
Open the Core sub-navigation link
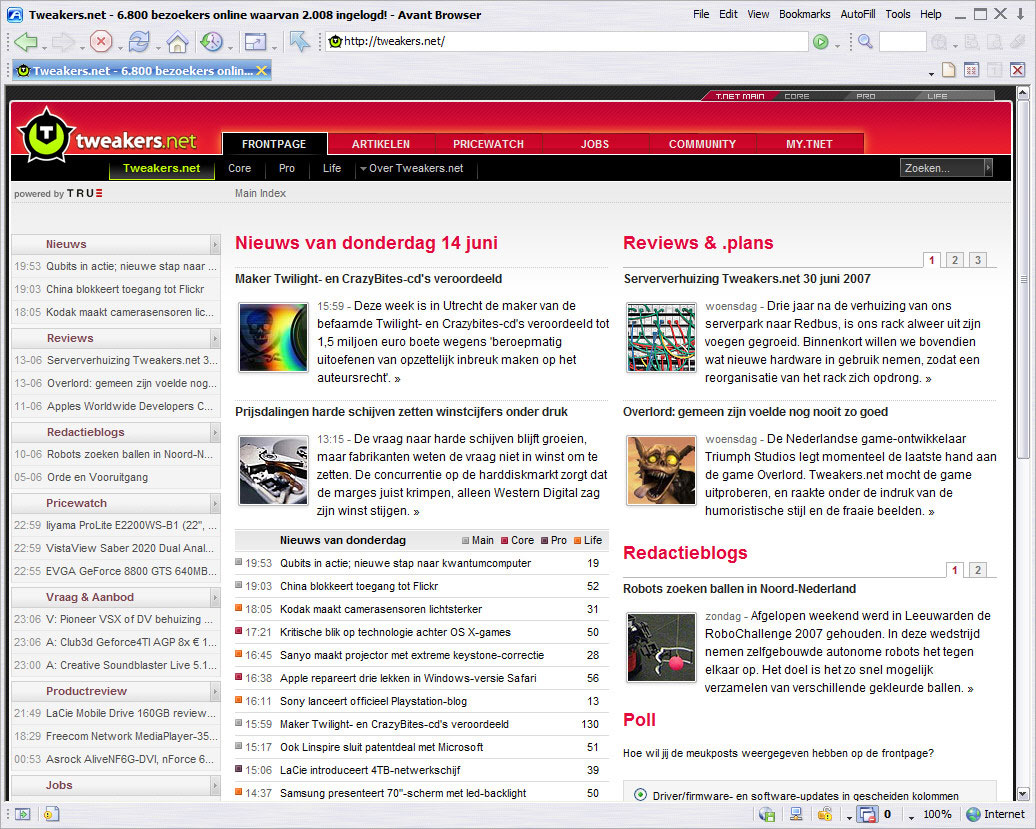click(x=239, y=168)
